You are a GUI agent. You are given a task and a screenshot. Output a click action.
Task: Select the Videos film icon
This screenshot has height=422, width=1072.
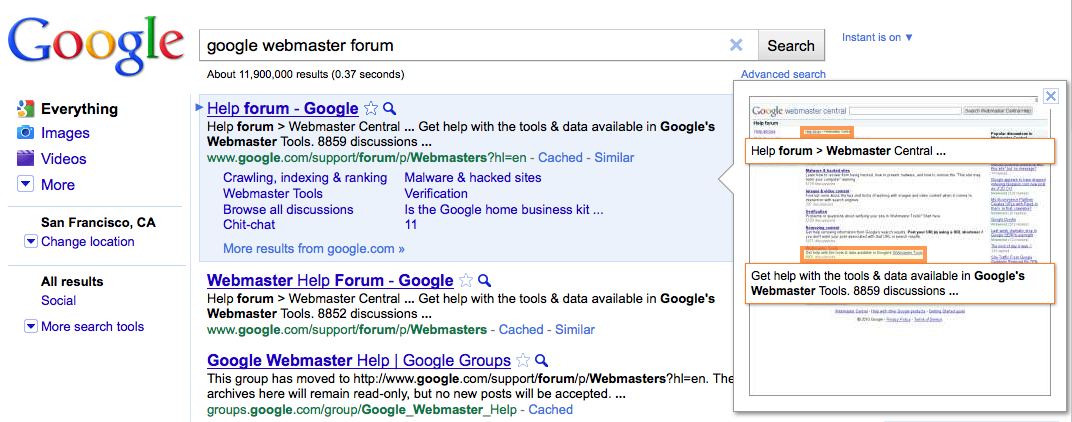pyautogui.click(x=27, y=158)
